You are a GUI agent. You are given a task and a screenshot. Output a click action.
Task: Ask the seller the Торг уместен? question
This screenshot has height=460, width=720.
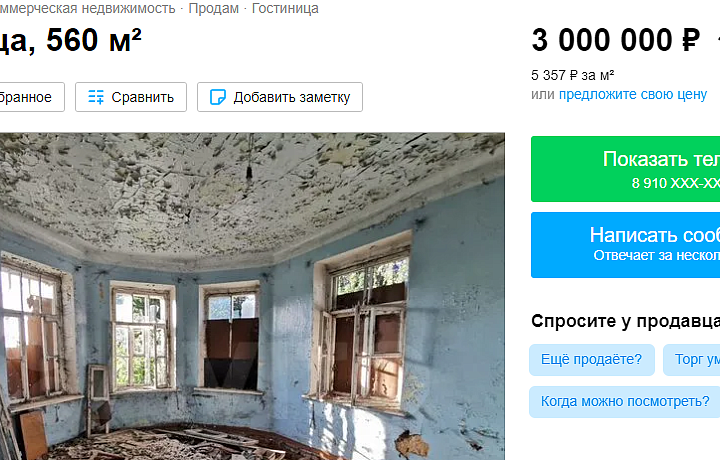click(x=692, y=359)
